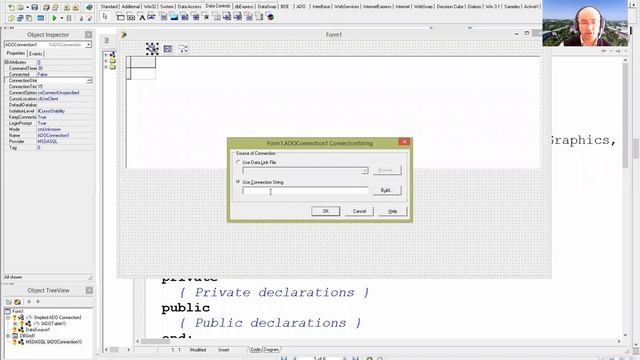
Task: Open the dropdown arrow next to the Open icon
Action: tap(27, 7)
